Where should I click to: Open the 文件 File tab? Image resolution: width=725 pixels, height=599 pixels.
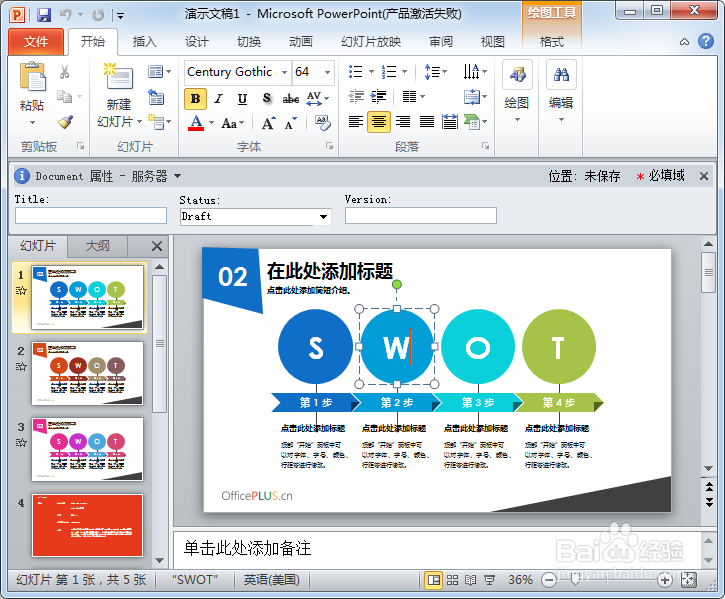click(36, 42)
